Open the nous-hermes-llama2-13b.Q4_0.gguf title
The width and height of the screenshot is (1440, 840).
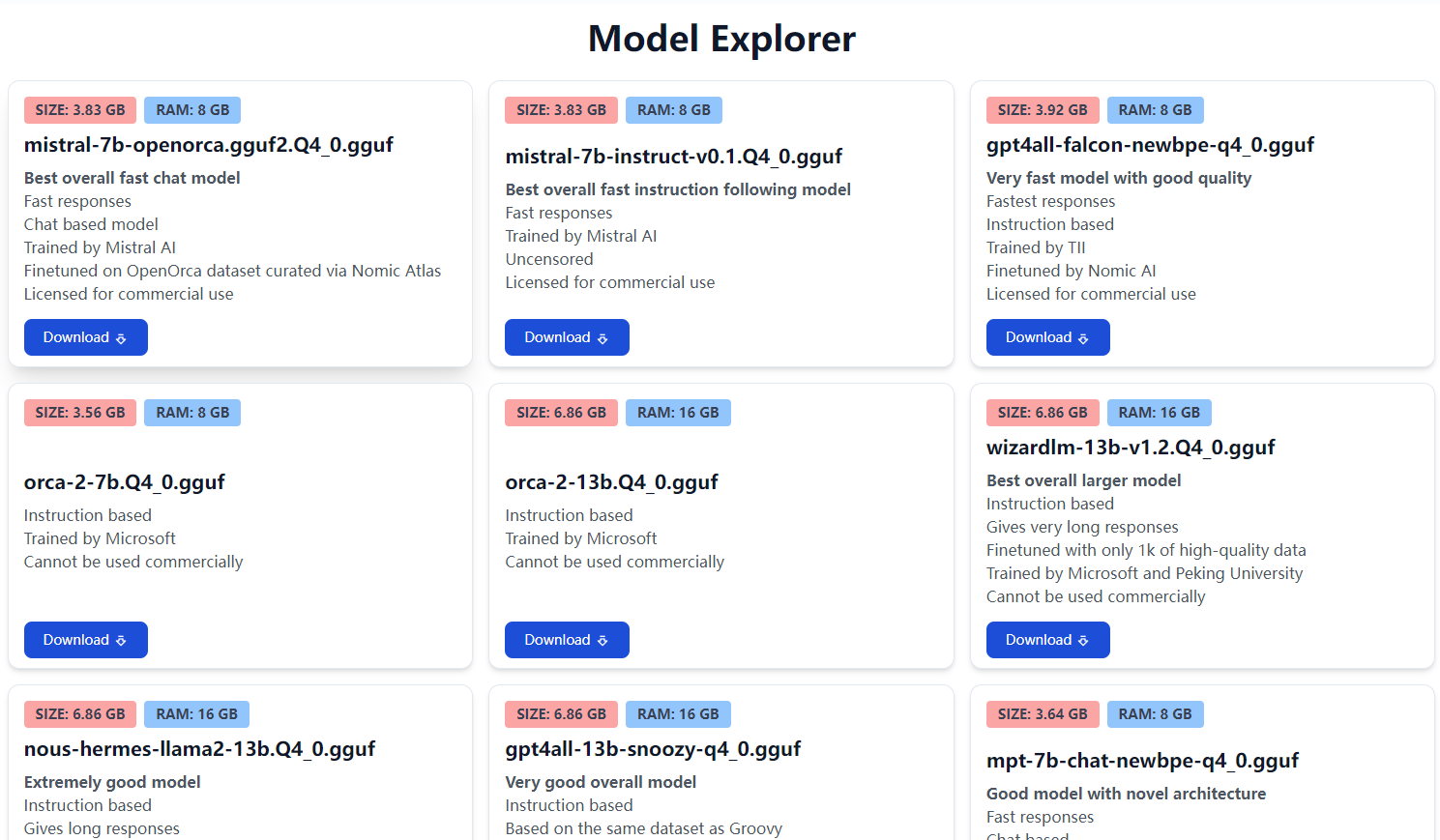tap(199, 749)
